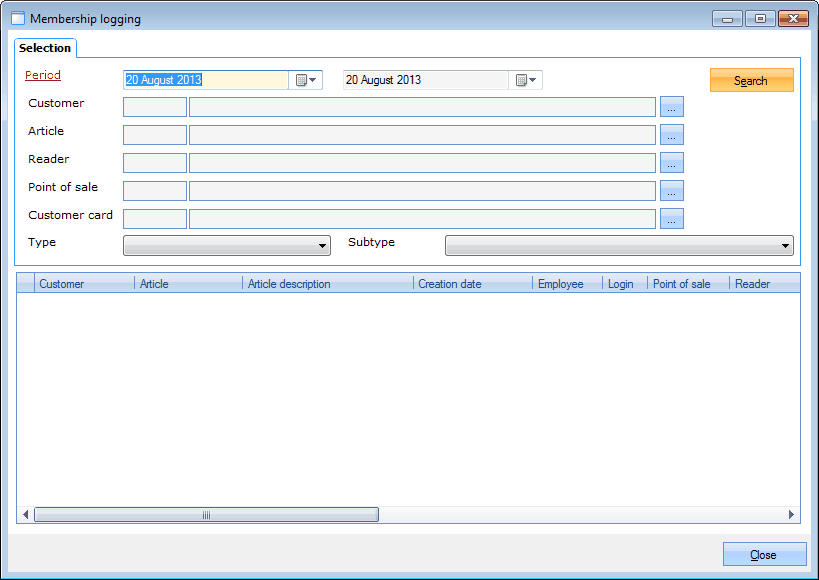Click the Membership logging window icon
This screenshot has width=819, height=580.
click(x=17, y=19)
